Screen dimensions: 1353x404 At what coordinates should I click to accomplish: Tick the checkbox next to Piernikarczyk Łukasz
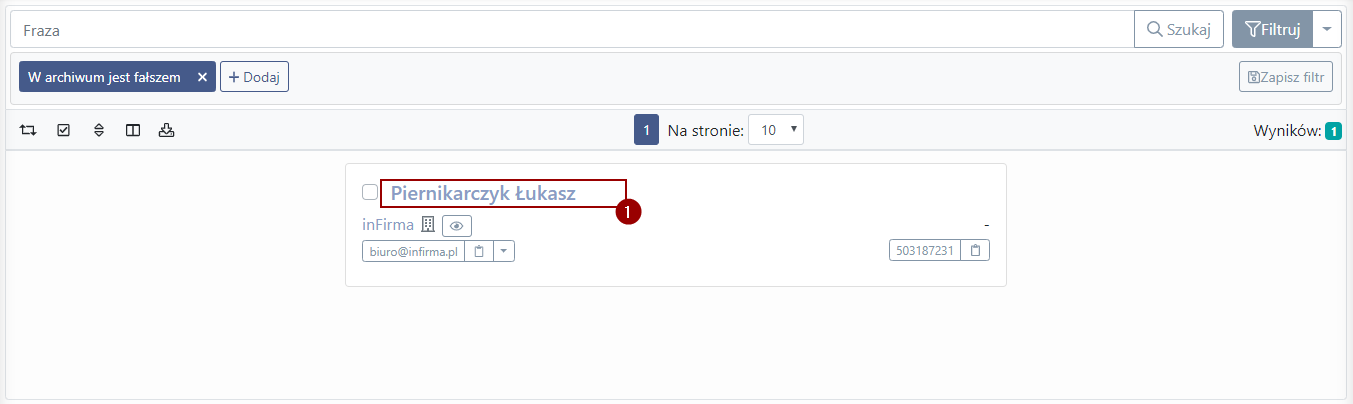point(370,192)
